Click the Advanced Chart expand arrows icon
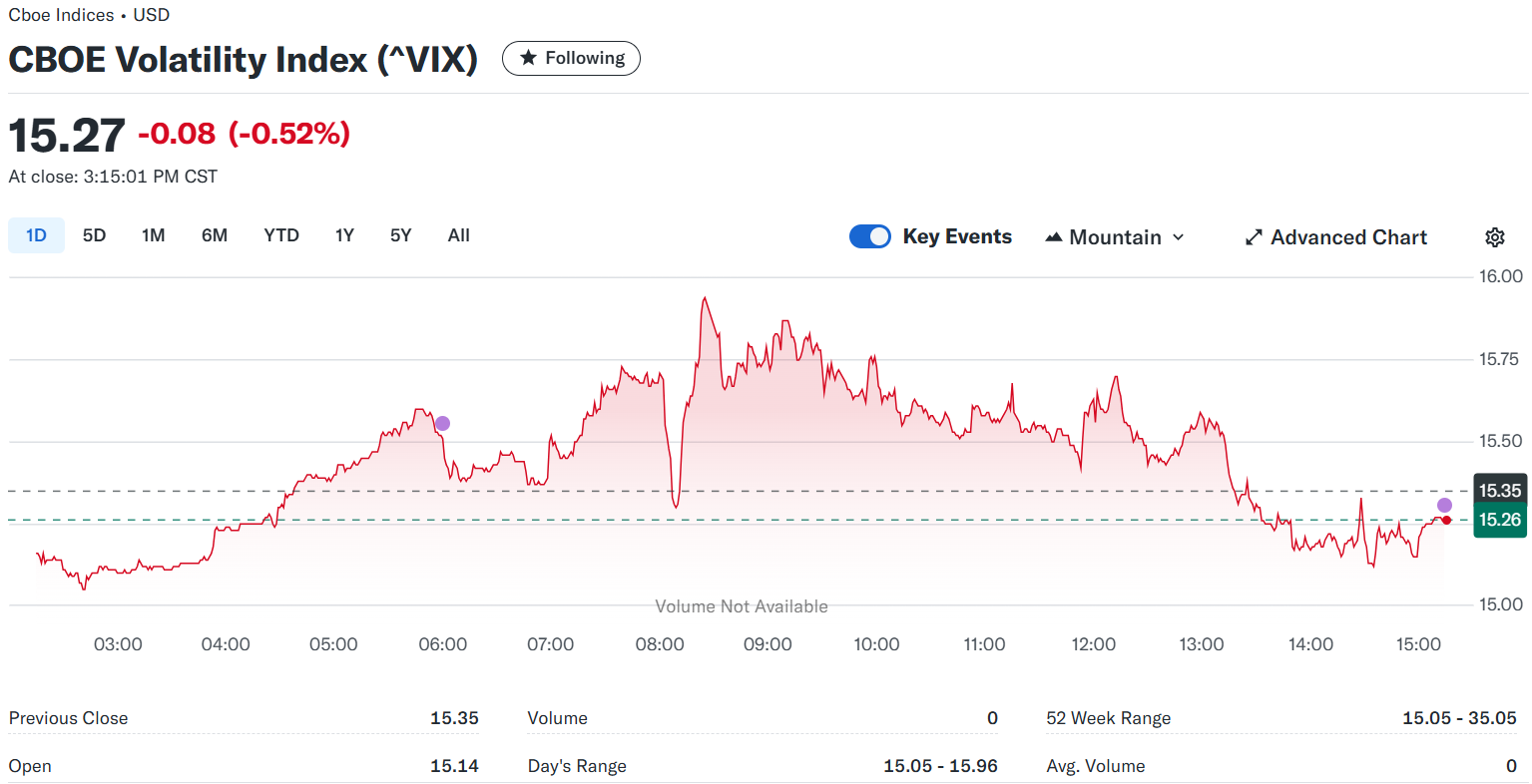This screenshot has width=1532, height=784. pos(1254,237)
